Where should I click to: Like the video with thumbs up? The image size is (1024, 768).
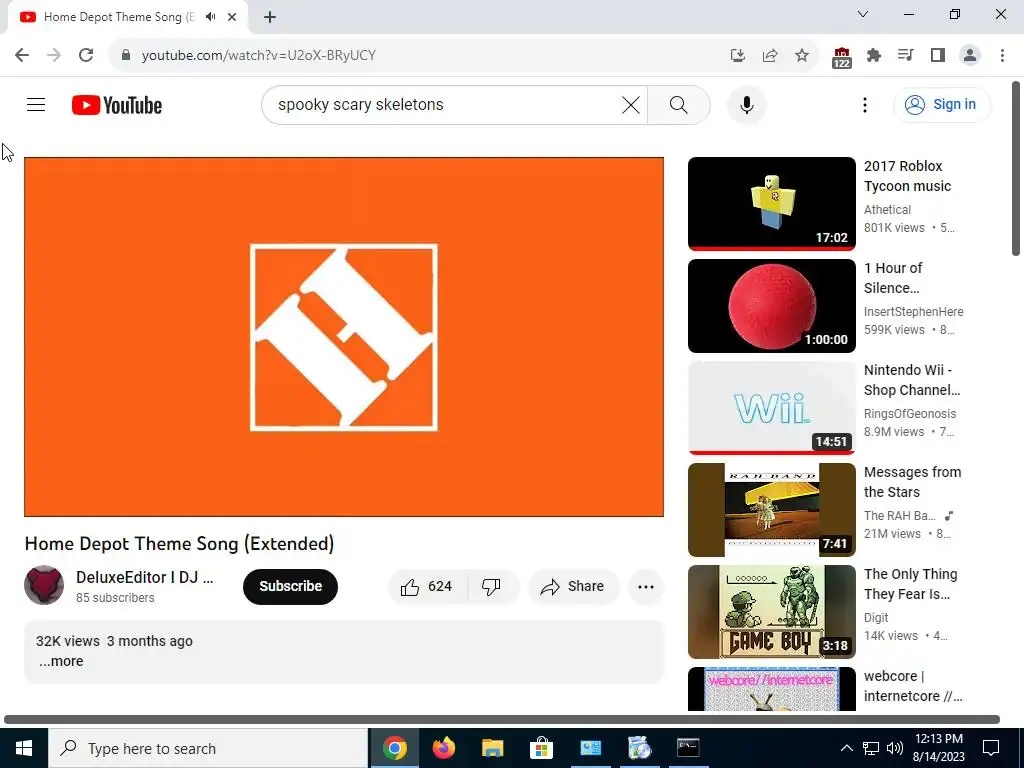pos(427,586)
